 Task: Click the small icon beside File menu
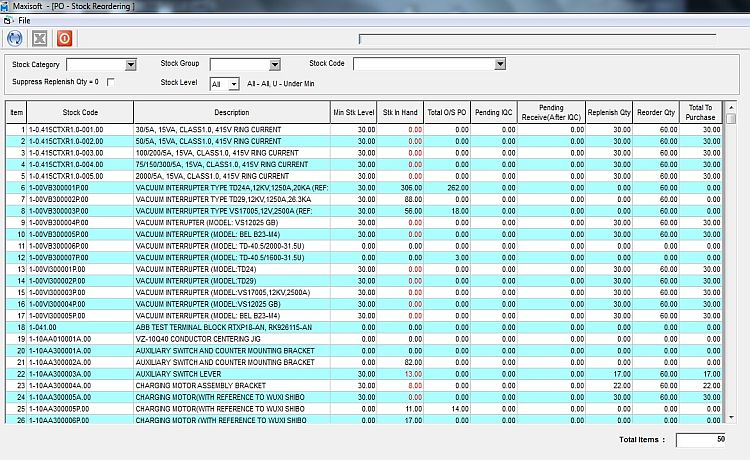[8, 20]
